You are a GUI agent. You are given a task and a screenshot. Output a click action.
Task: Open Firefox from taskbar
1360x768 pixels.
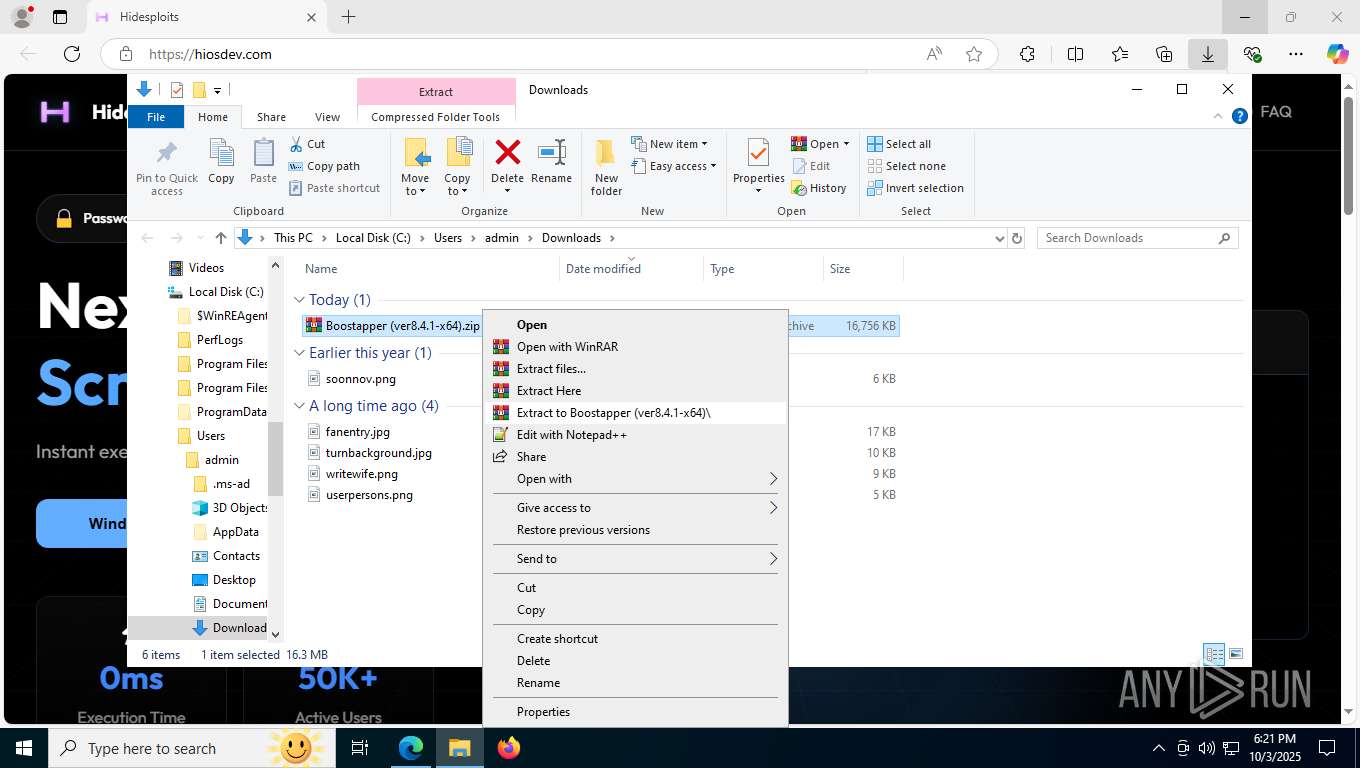point(509,748)
